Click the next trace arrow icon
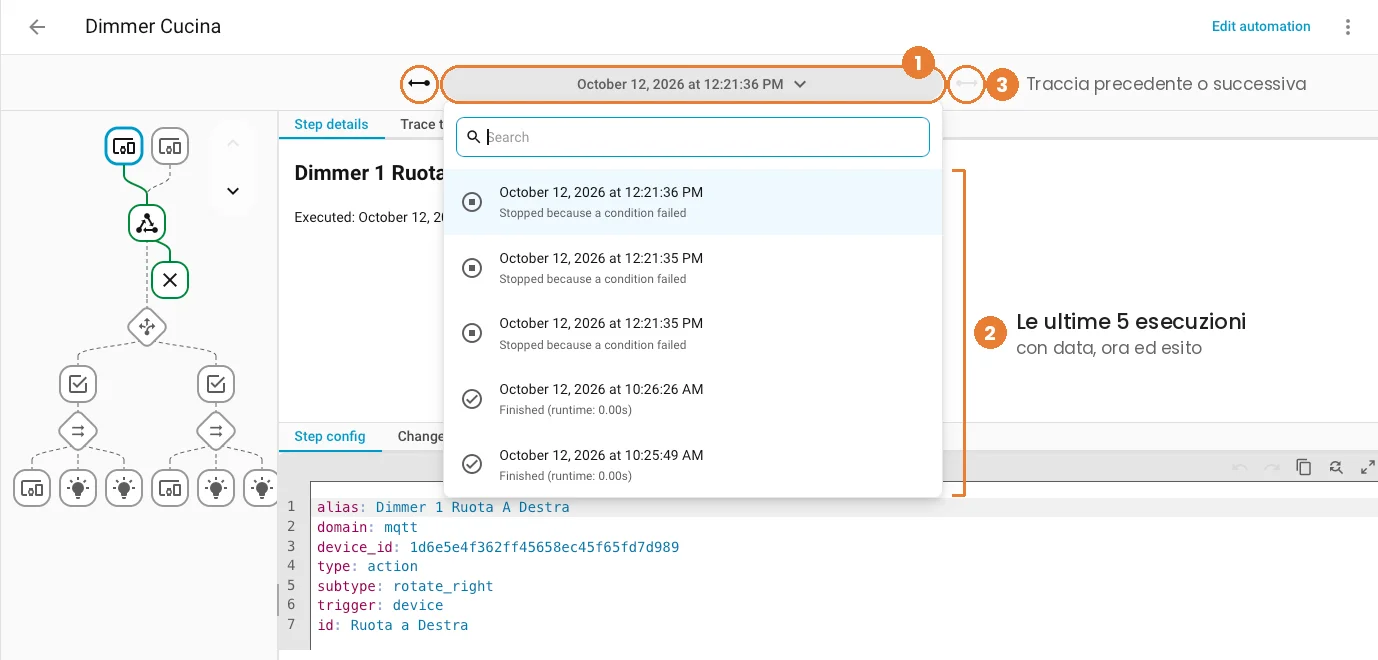Viewport: 1378px width, 660px height. coord(966,84)
